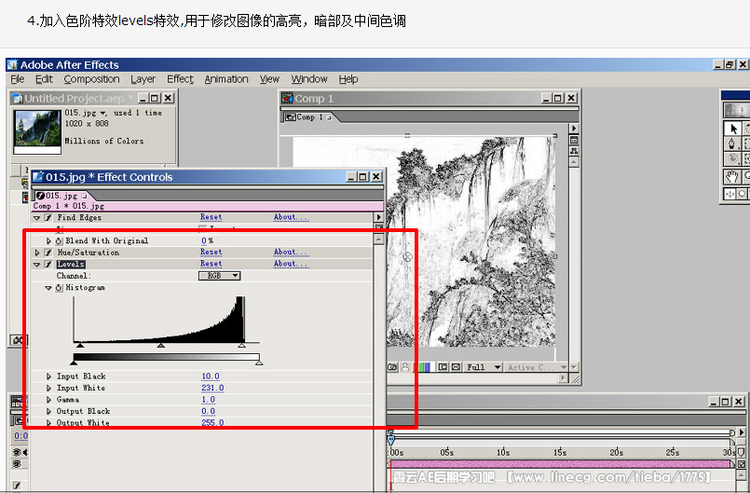The height and width of the screenshot is (493, 750).
Task: Edit the Output Black value 0.0
Action: point(208,411)
